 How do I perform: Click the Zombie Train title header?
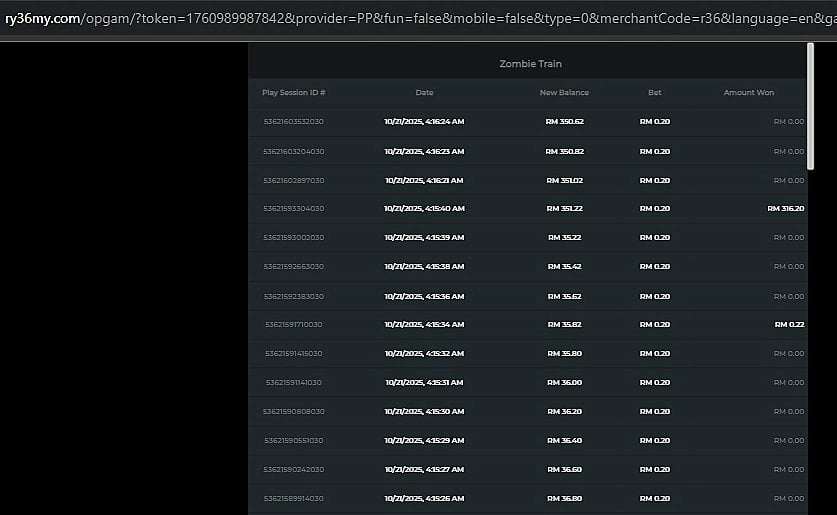pos(530,64)
